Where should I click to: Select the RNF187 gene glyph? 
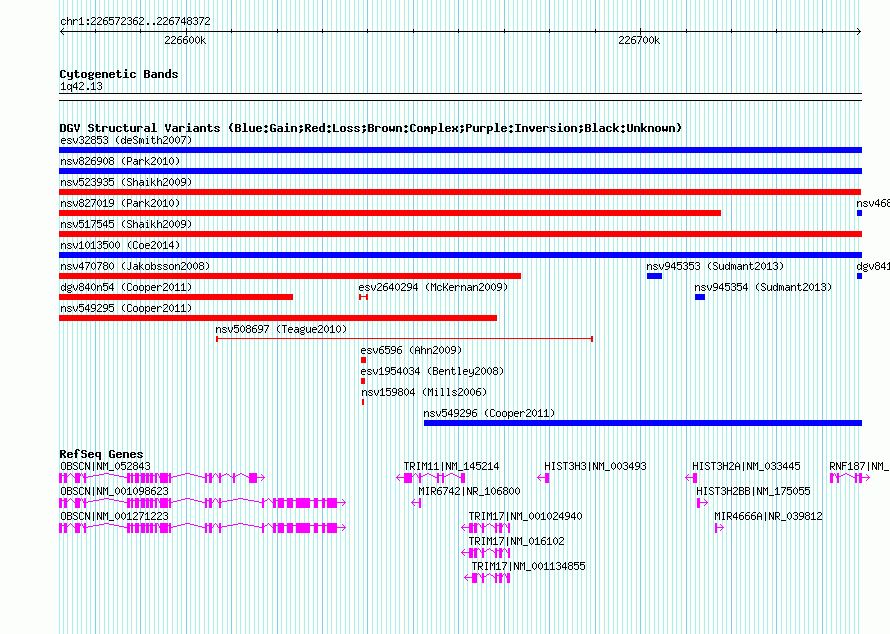tap(850, 478)
